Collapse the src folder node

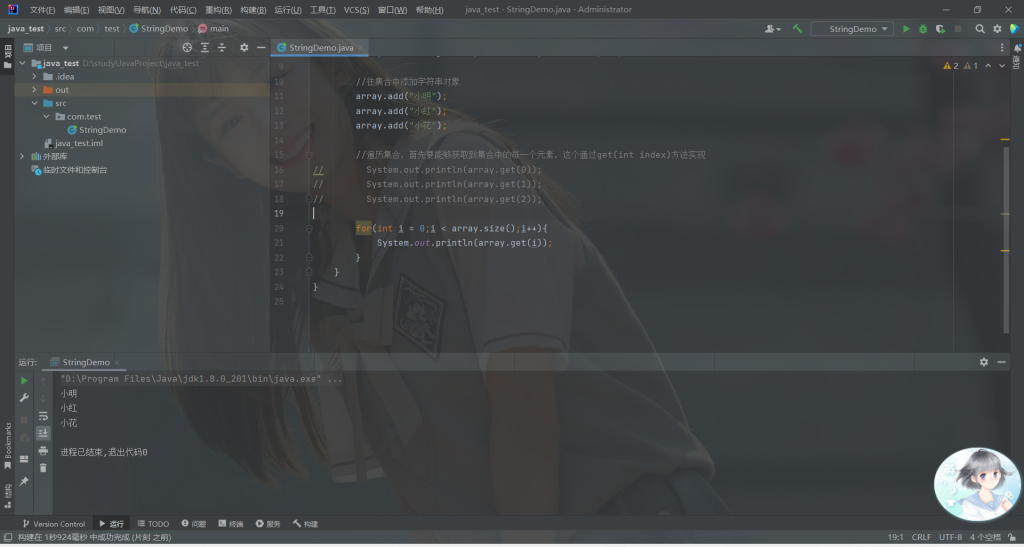click(x=35, y=103)
